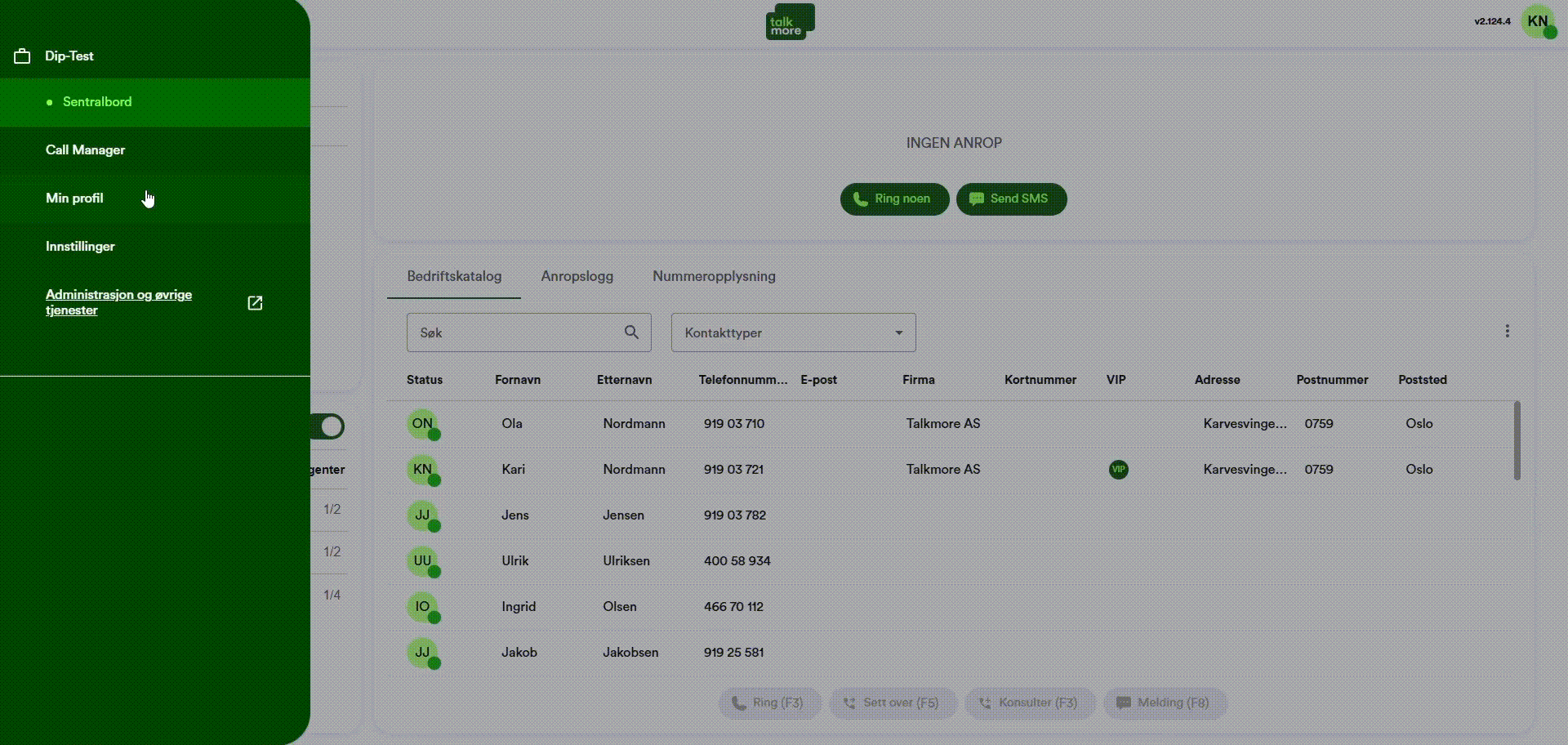Click Ola Nordmann's ON status avatar
The height and width of the screenshot is (745, 1568).
click(422, 424)
